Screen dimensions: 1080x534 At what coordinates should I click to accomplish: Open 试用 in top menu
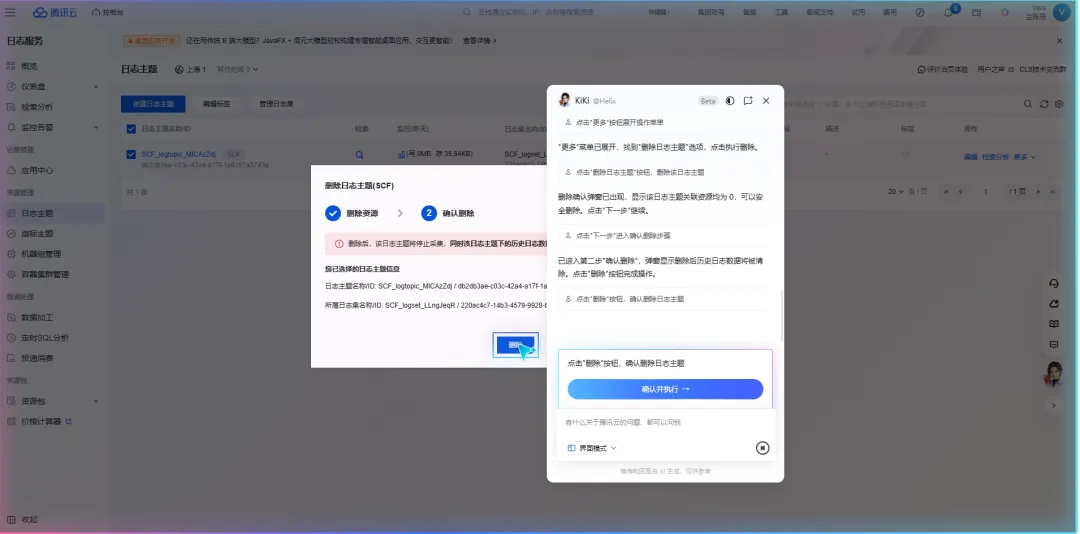click(x=858, y=12)
